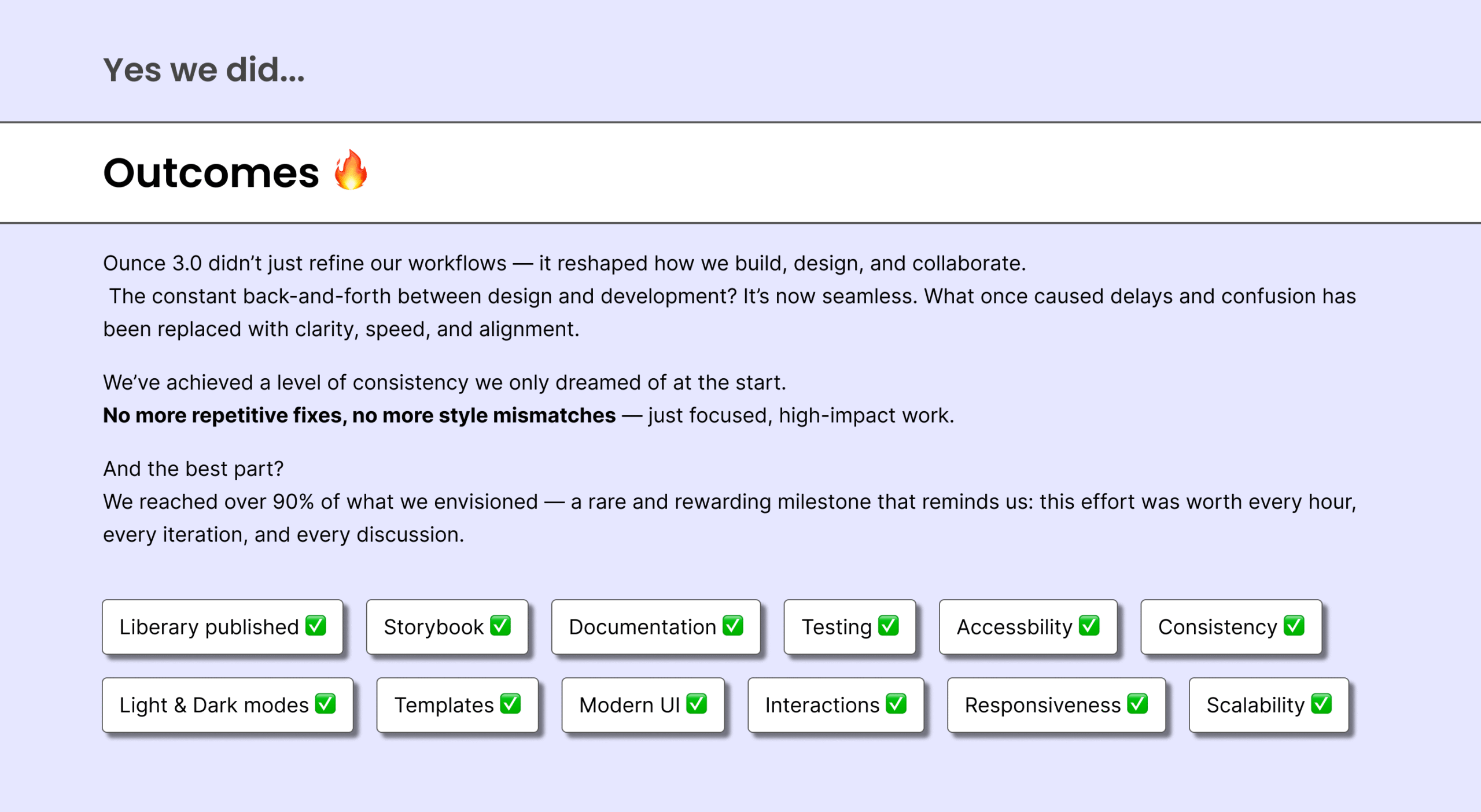Click the green checkmark beside Documentation
The width and height of the screenshot is (1481, 812).
(x=733, y=625)
